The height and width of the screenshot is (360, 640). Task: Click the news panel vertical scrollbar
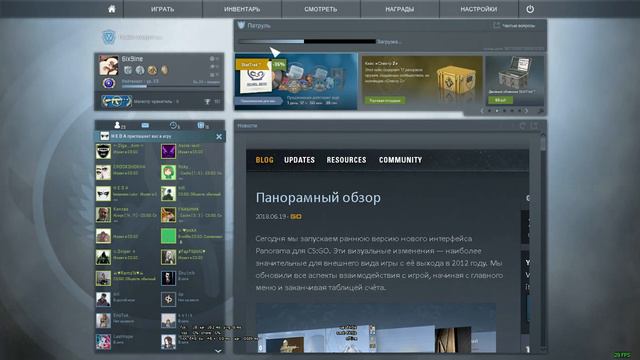pyautogui.click(x=542, y=241)
